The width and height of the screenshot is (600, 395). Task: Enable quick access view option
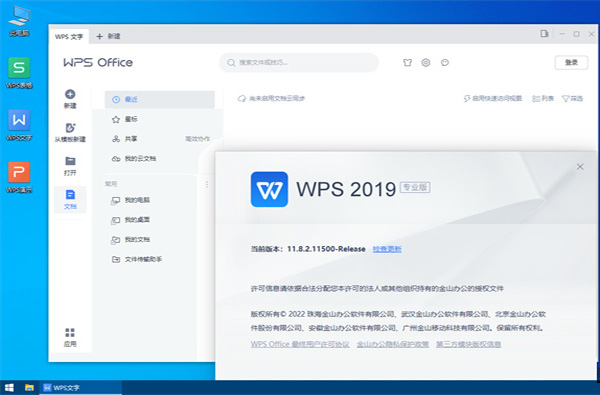pyautogui.click(x=492, y=98)
